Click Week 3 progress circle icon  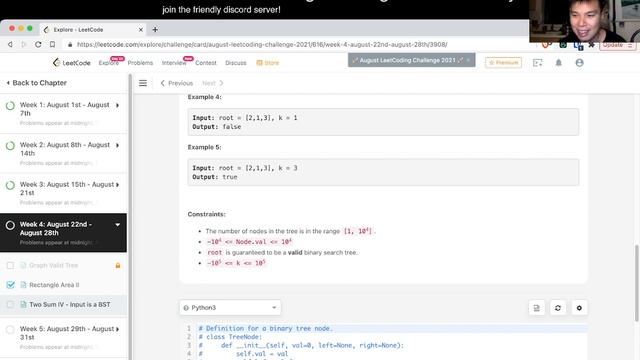(10, 185)
